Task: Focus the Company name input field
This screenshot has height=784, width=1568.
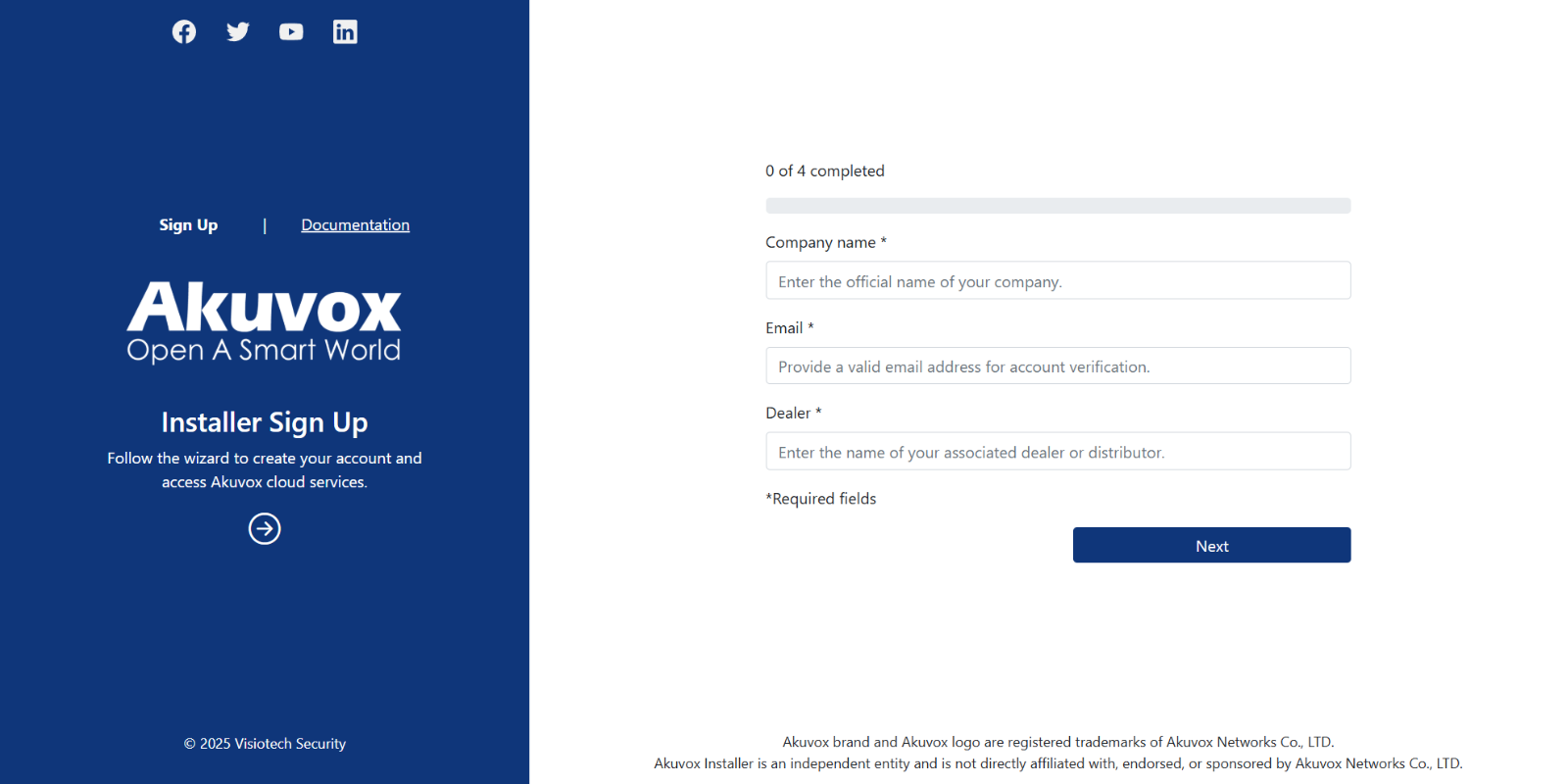Action: click(x=1057, y=281)
